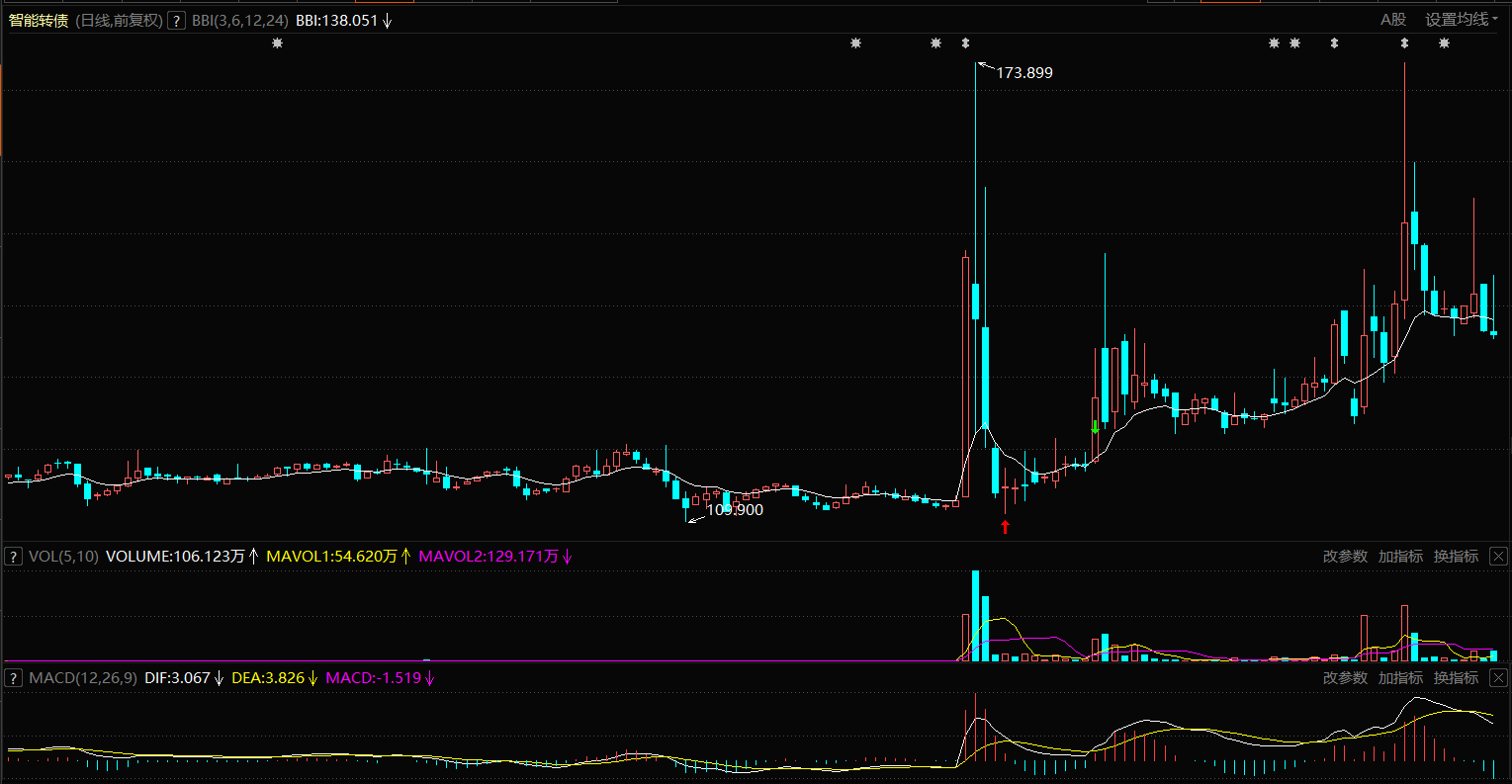Click the 智能转债 stock name title
Viewport: 1512px width, 784px height.
click(39, 20)
